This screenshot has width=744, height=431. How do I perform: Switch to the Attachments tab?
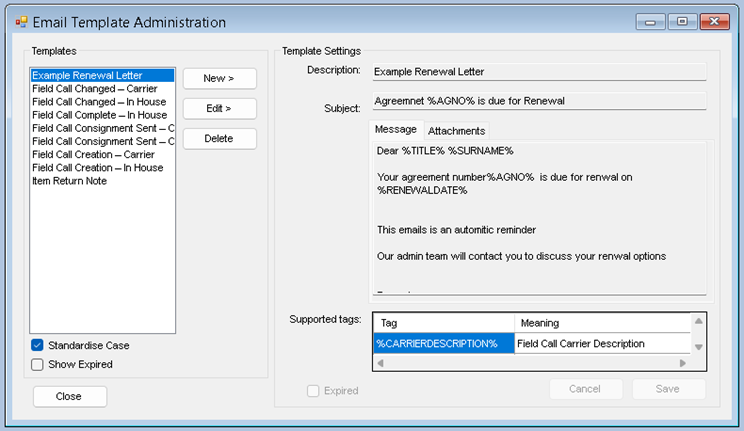coord(456,131)
